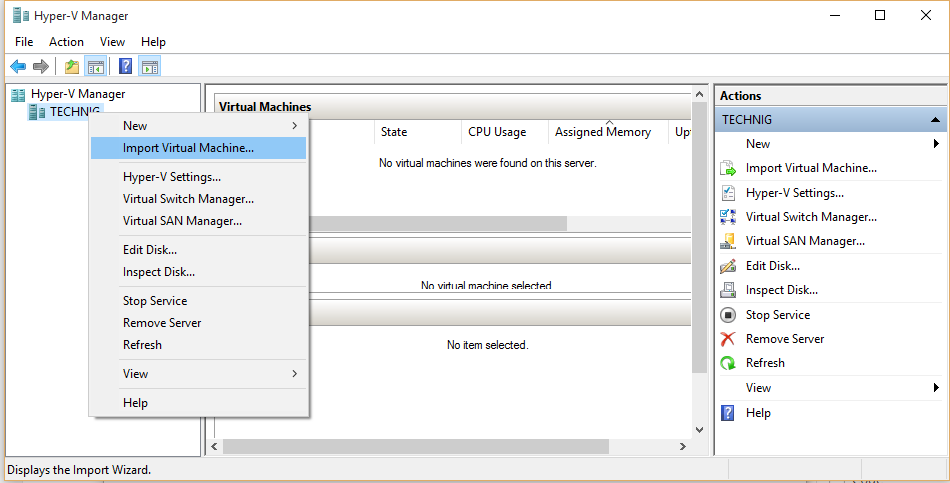The height and width of the screenshot is (483, 950).
Task: Click the Back arrow toolbar icon
Action: click(18, 66)
